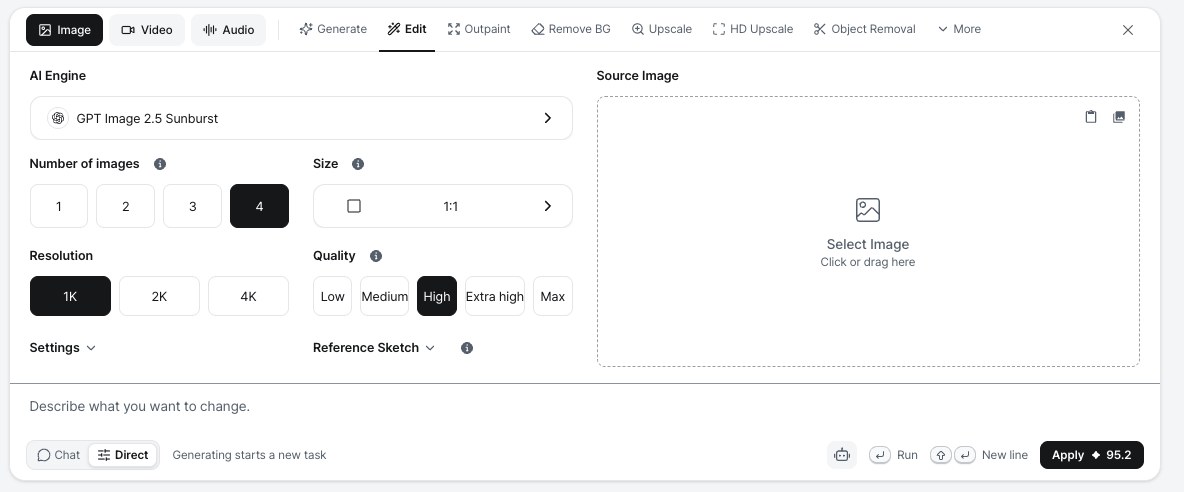Click the picture placeholder icon in drop zone
Viewport: 1184px width, 492px height.
(868, 210)
